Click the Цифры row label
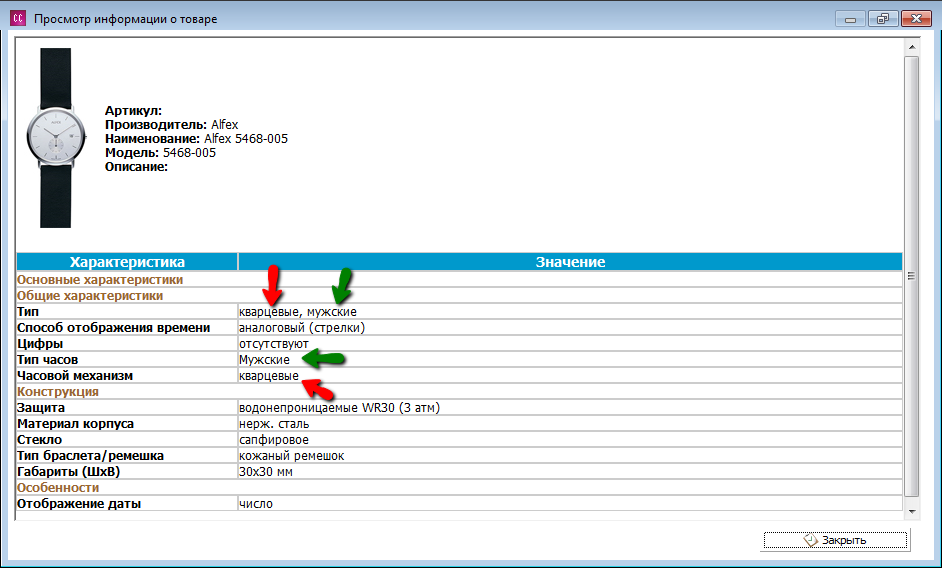The height and width of the screenshot is (568, 942). pos(40,344)
